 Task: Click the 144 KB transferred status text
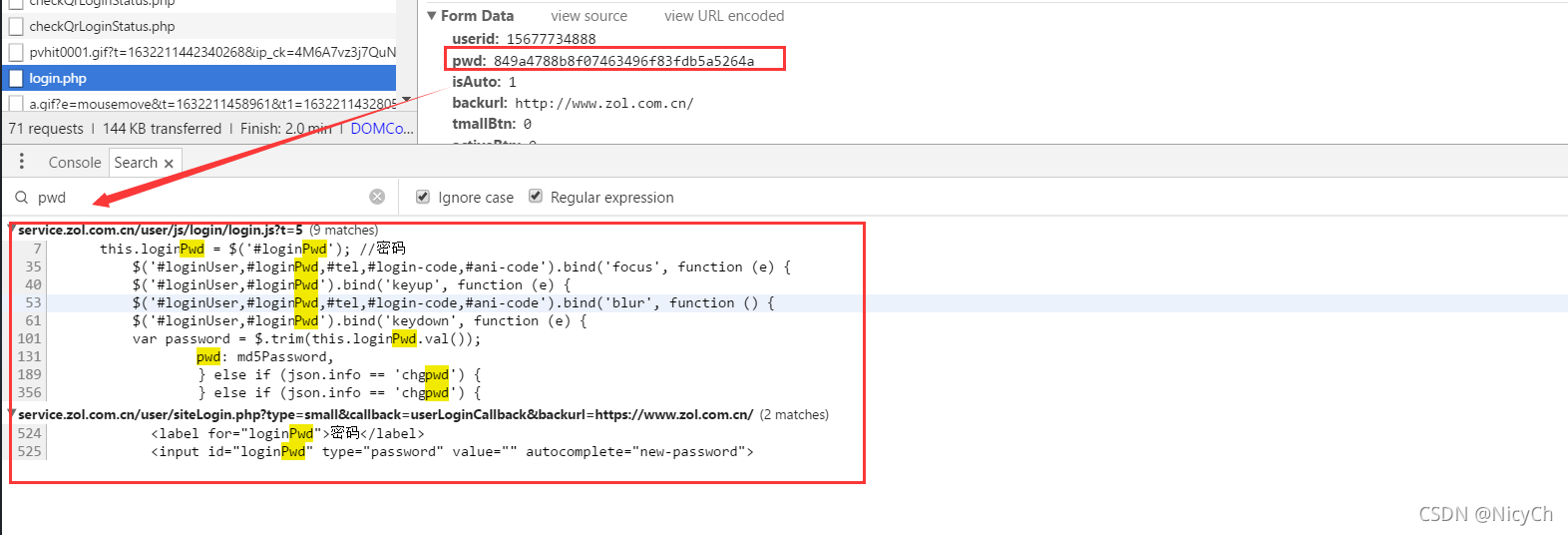[162, 128]
